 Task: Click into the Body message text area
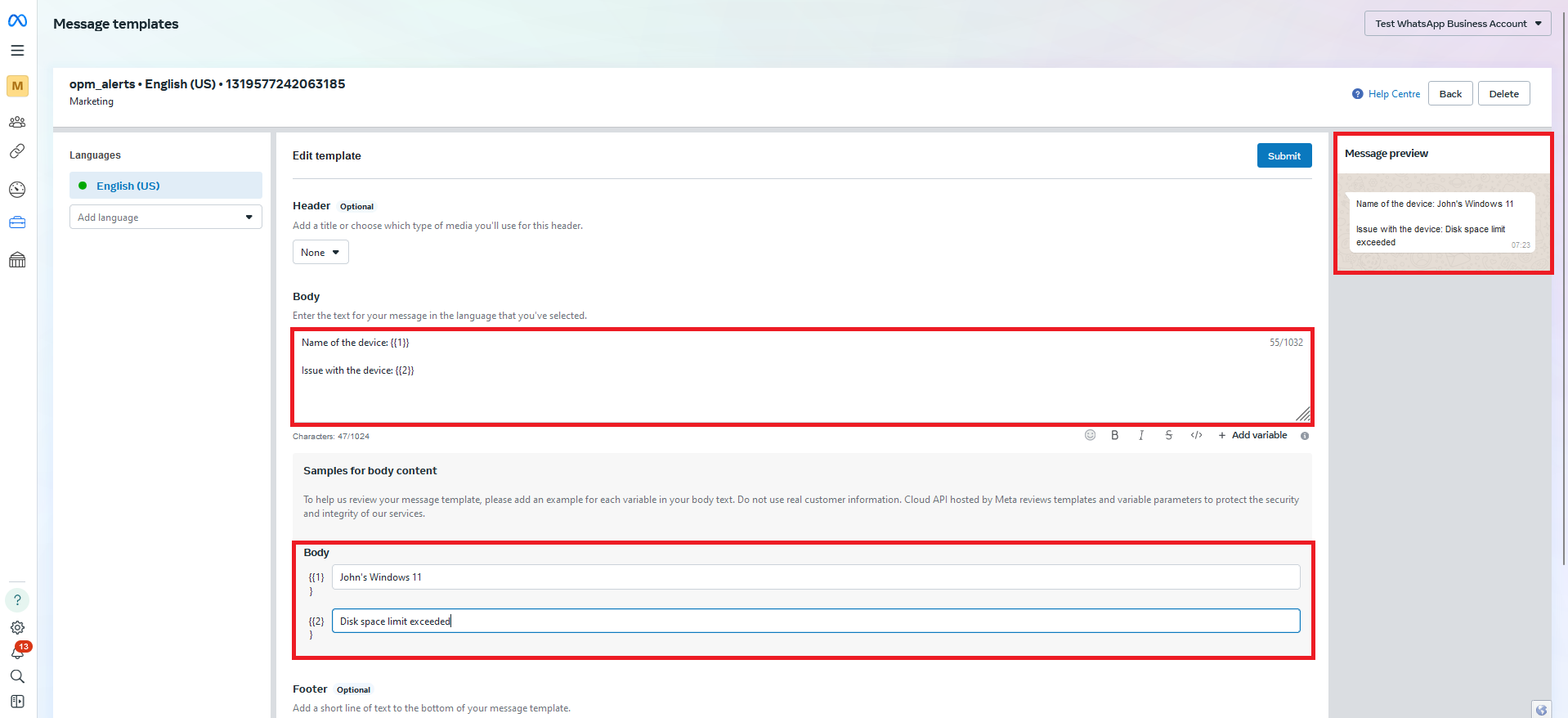click(802, 377)
